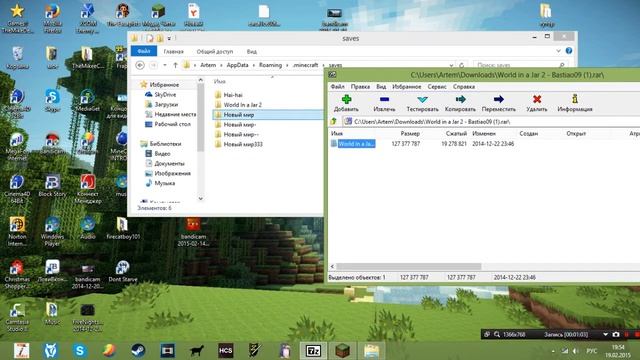Select Документы in the navigation pane
The height and width of the screenshot is (360, 640).
pos(169,163)
